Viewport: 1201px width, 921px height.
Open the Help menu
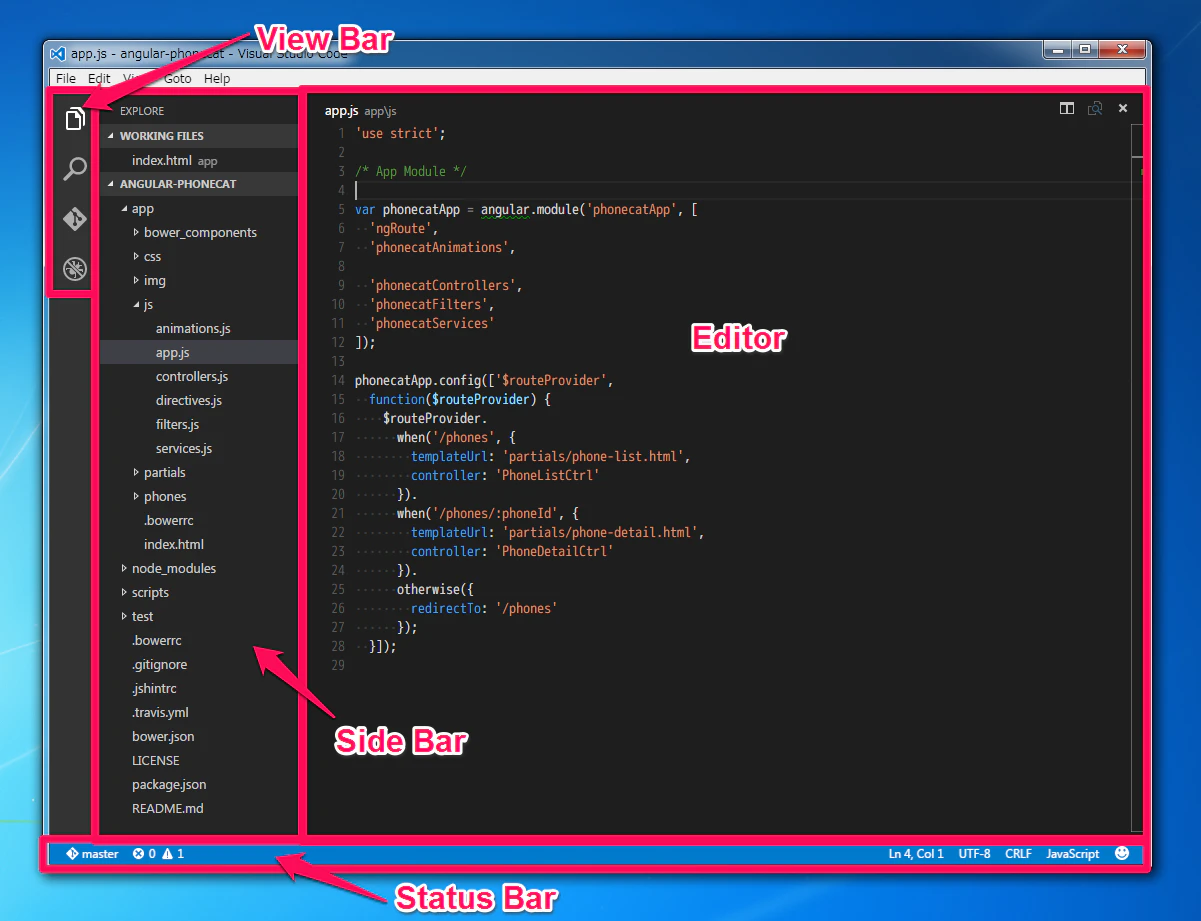pyautogui.click(x=217, y=78)
